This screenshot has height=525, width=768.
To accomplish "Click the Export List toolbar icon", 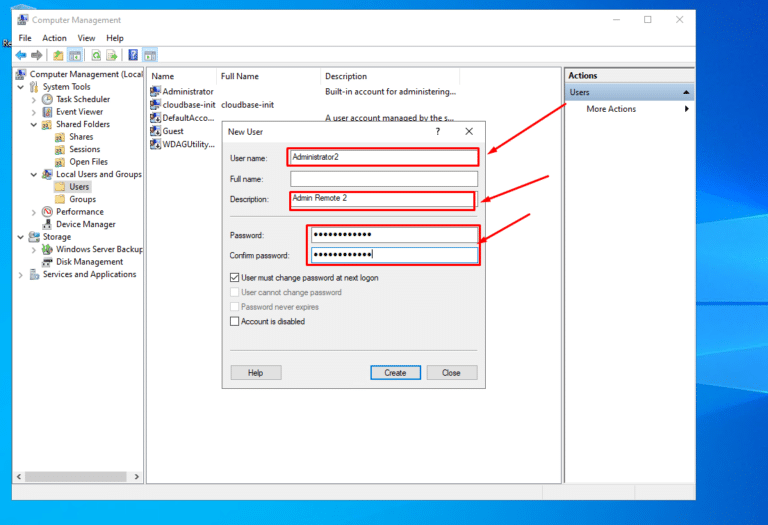I will (112, 55).
